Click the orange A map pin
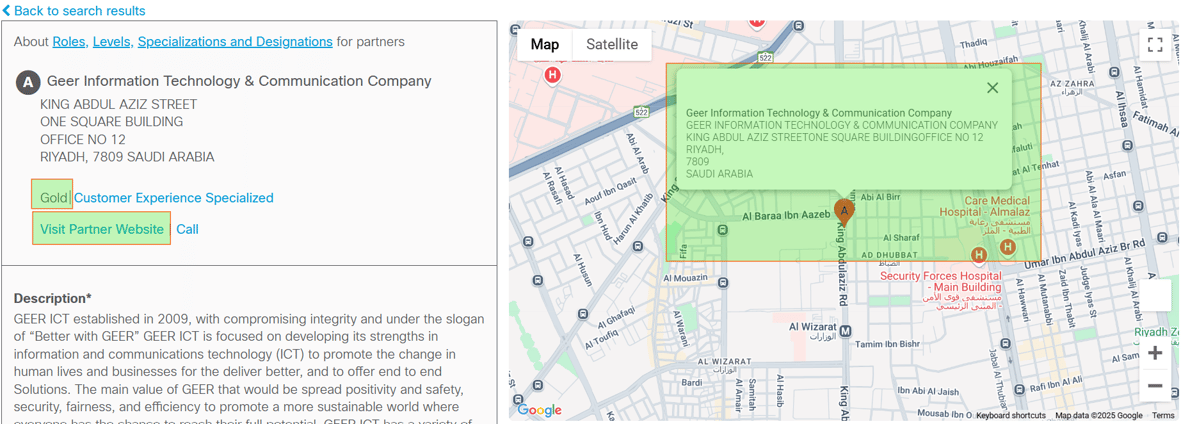This screenshot has height=424, width=1181. click(x=844, y=212)
